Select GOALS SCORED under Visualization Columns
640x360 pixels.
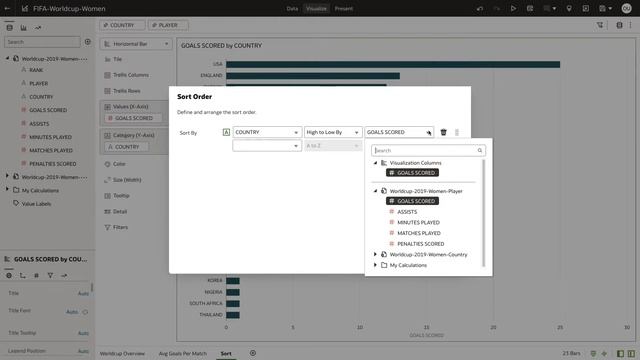coord(412,173)
